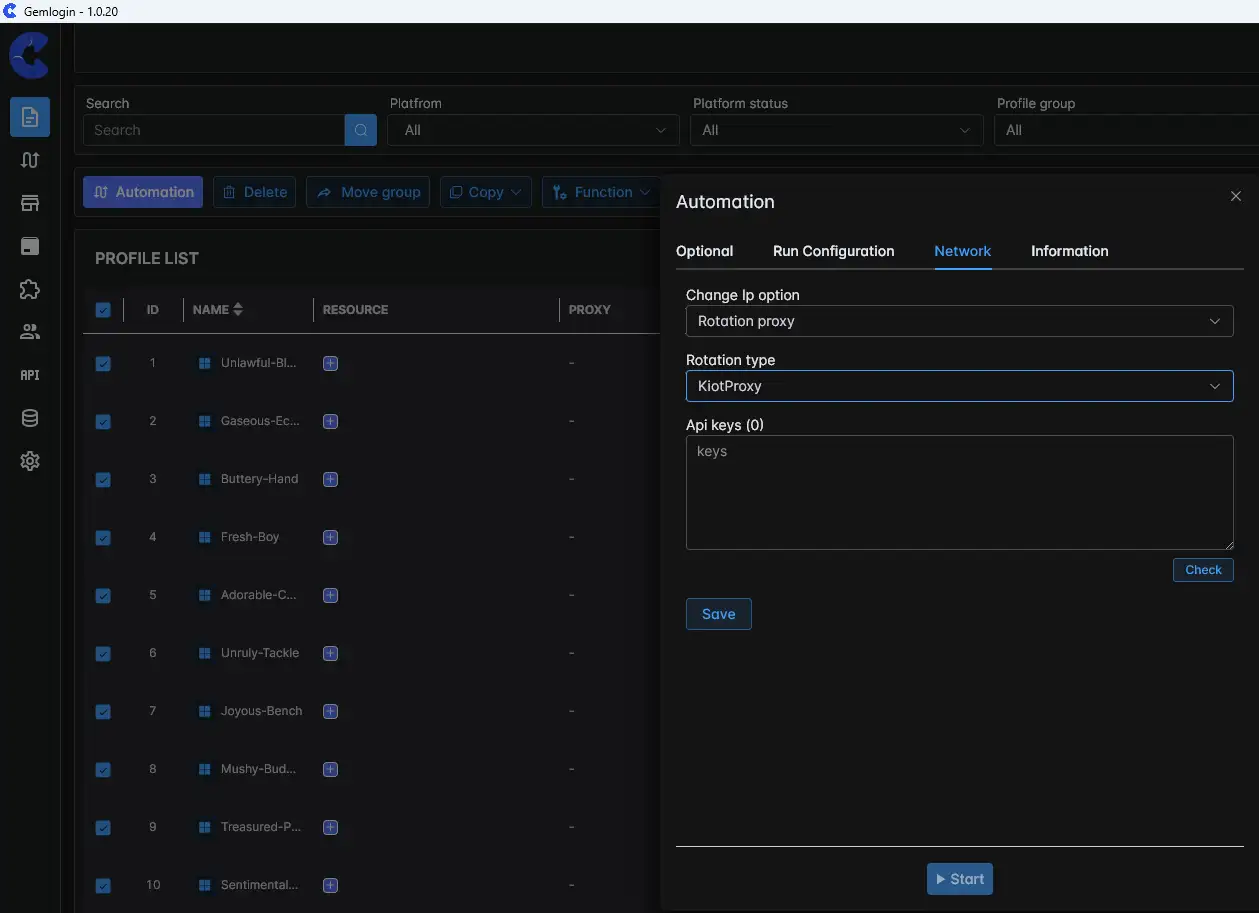Add resource to Adorable-C... profile row
Image resolution: width=1259 pixels, height=913 pixels.
coord(331,595)
